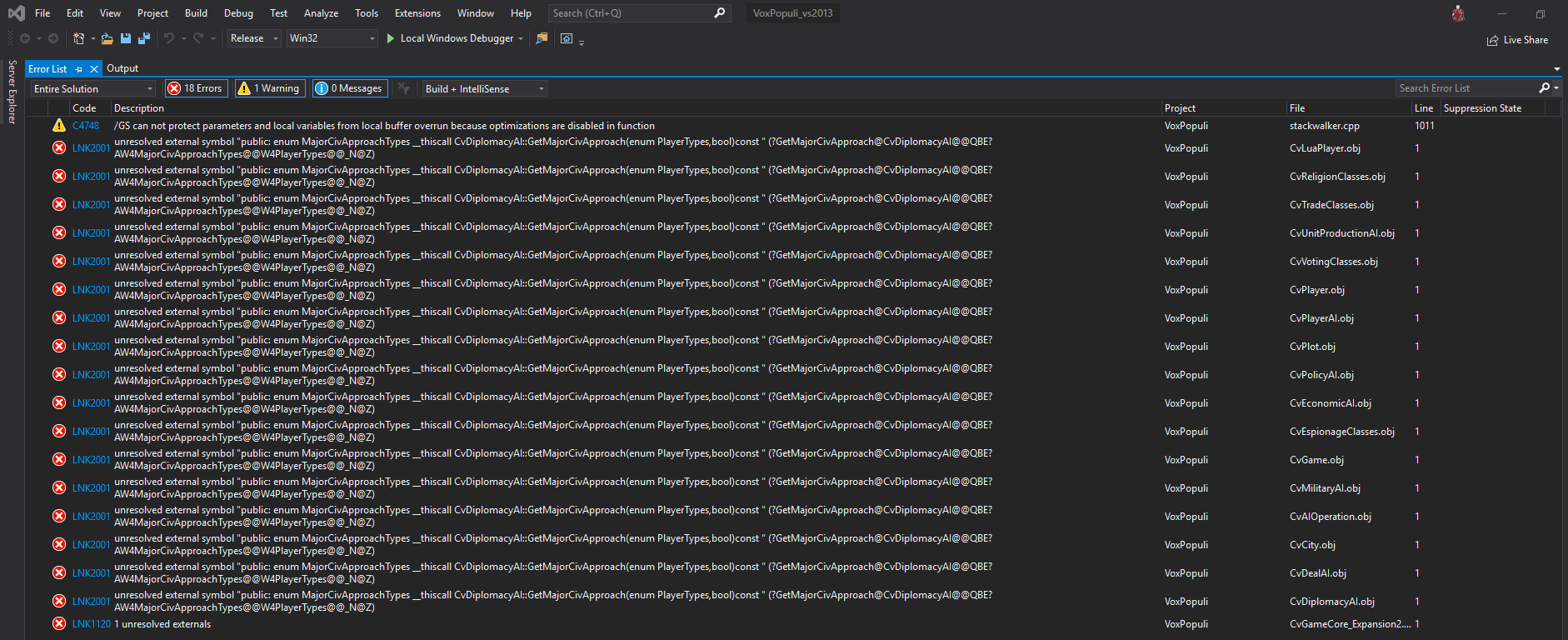Open the C4748 warning code link

pyautogui.click(x=86, y=126)
